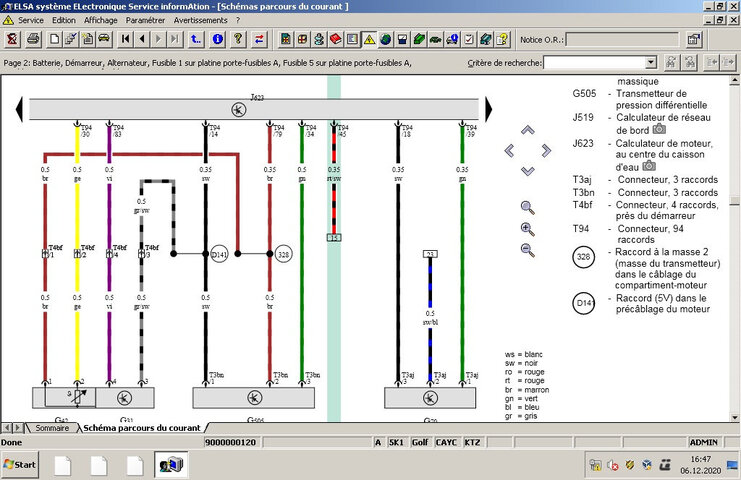This screenshot has height=480, width=741.
Task: Click the scrollbar up arrow
Action: coord(734,80)
